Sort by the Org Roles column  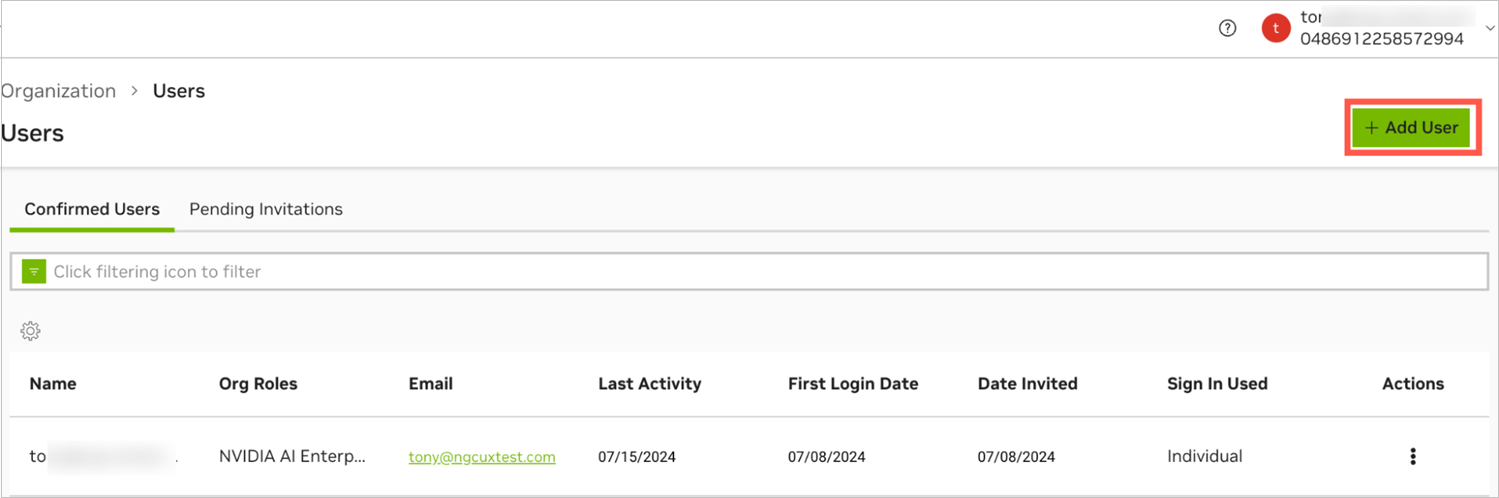click(258, 384)
